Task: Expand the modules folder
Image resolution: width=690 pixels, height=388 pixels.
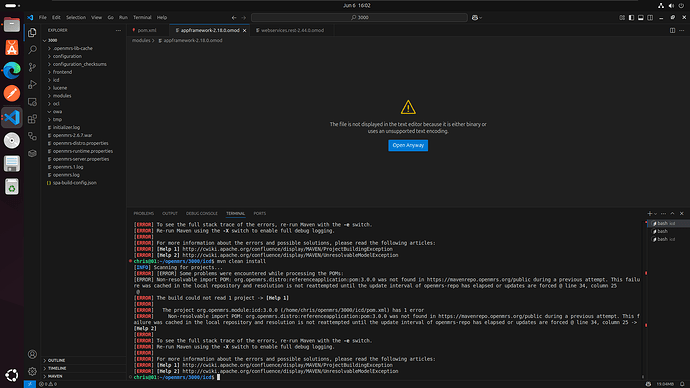Action: [x=62, y=96]
